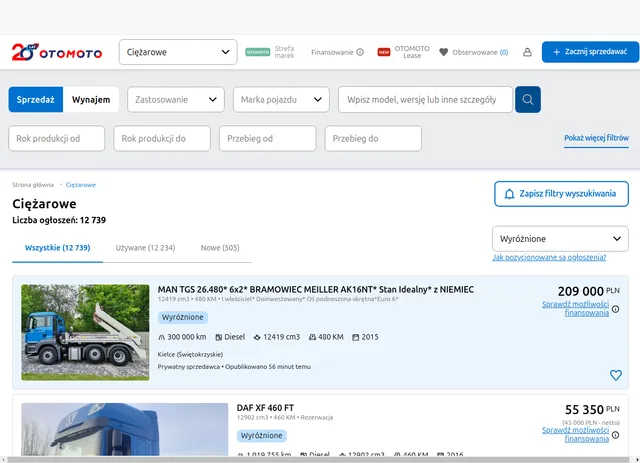Select the Nowe (505) tab
Screen dimensions: 640x463
[x=220, y=247]
